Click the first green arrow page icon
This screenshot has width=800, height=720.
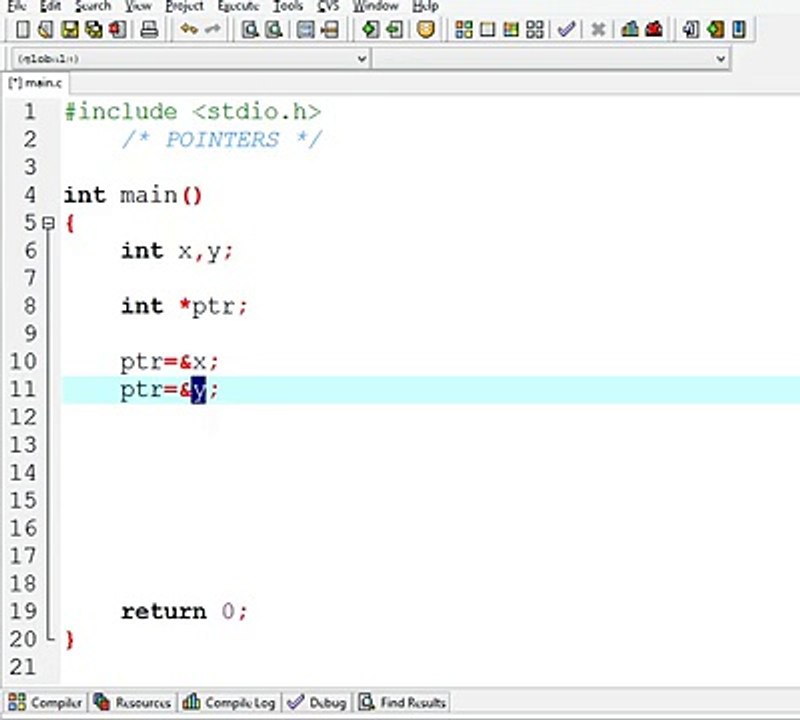[x=370, y=29]
